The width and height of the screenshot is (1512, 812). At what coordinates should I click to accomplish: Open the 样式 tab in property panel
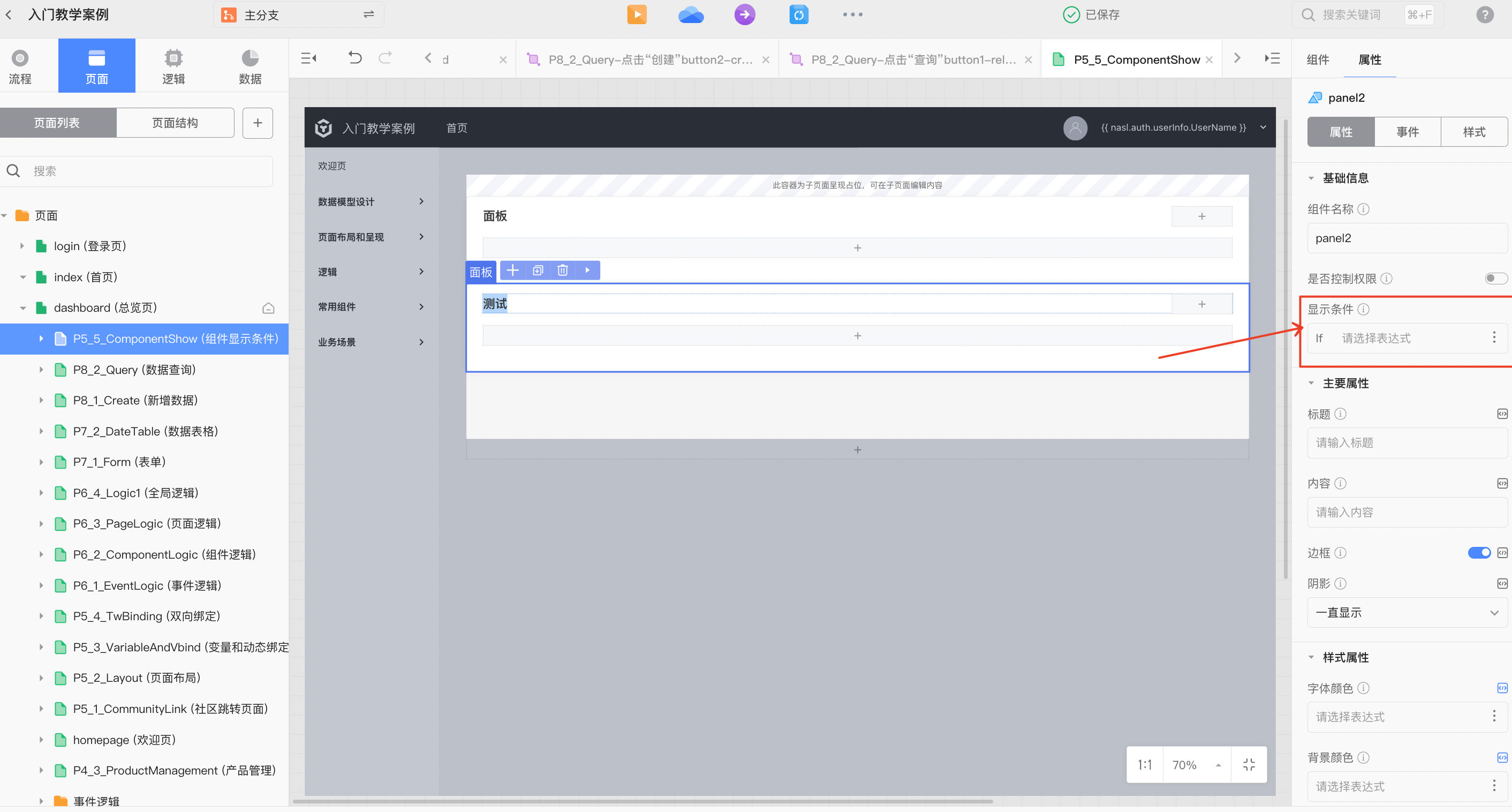(1474, 132)
